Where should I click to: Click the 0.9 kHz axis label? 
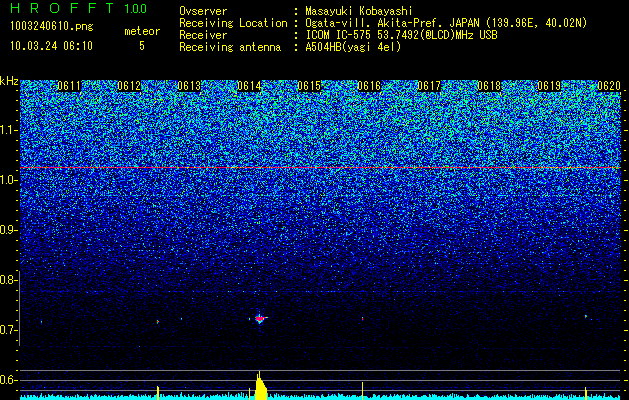(x=8, y=230)
